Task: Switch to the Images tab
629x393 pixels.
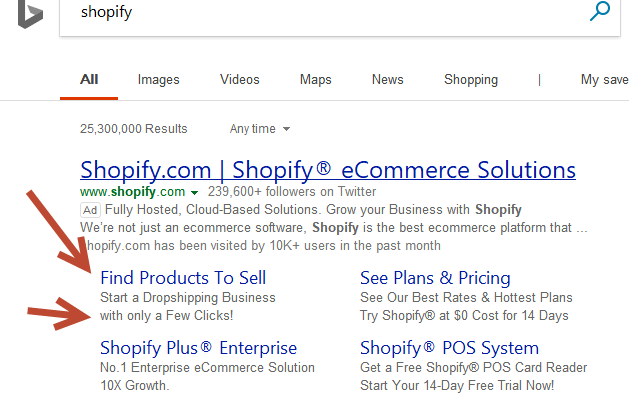Action: [x=158, y=79]
